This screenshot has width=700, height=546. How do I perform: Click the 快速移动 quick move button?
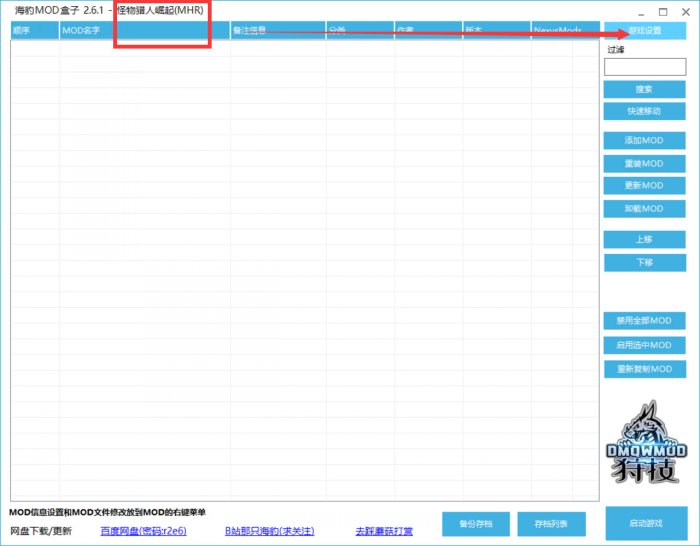click(644, 111)
